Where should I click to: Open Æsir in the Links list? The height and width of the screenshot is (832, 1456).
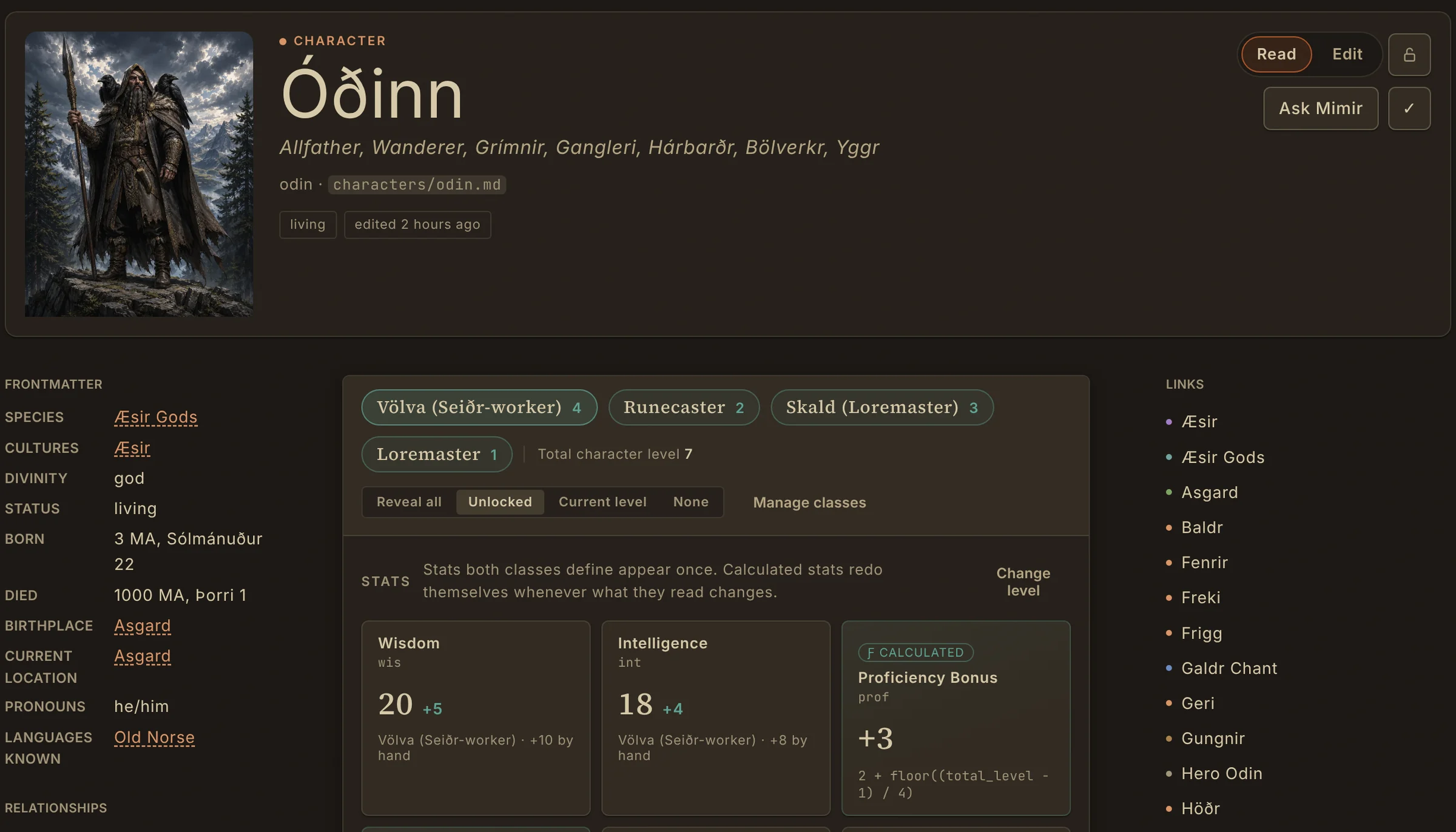point(1199,422)
